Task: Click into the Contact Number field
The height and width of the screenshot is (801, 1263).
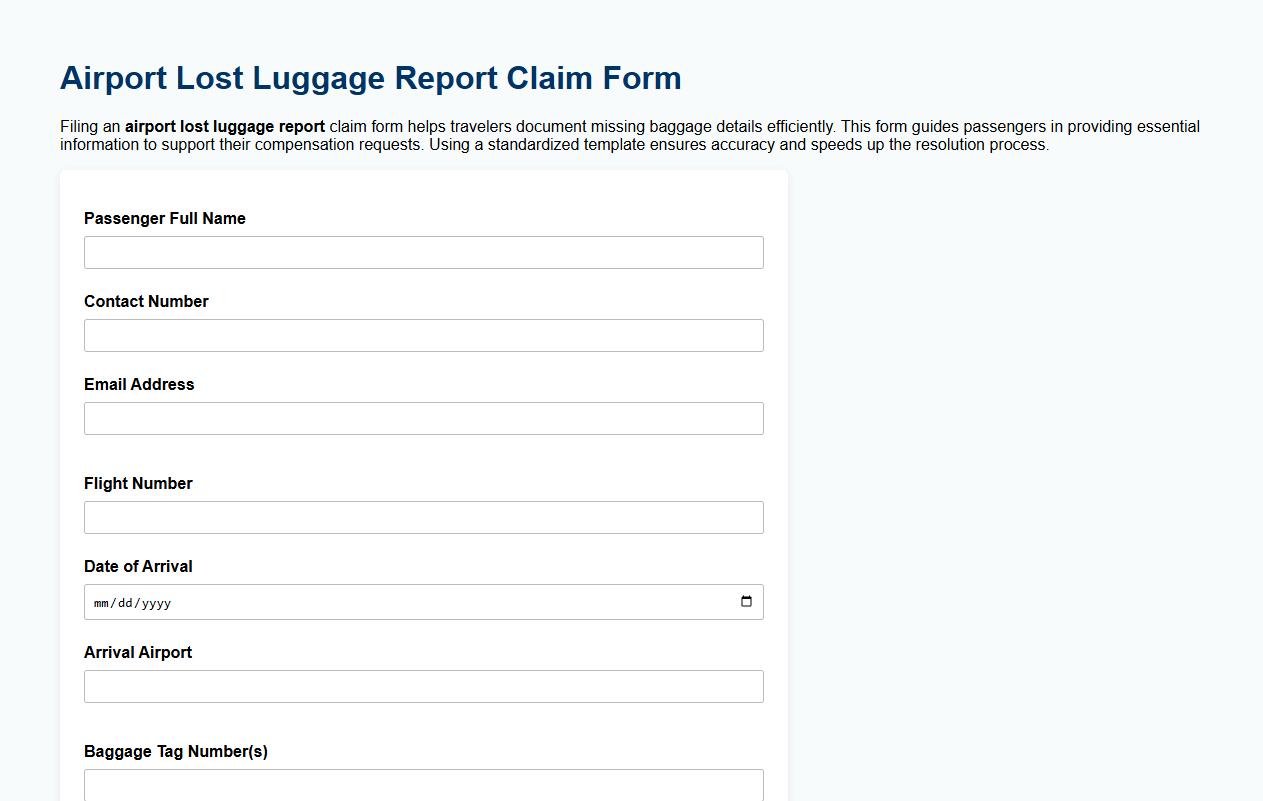Action: [423, 335]
